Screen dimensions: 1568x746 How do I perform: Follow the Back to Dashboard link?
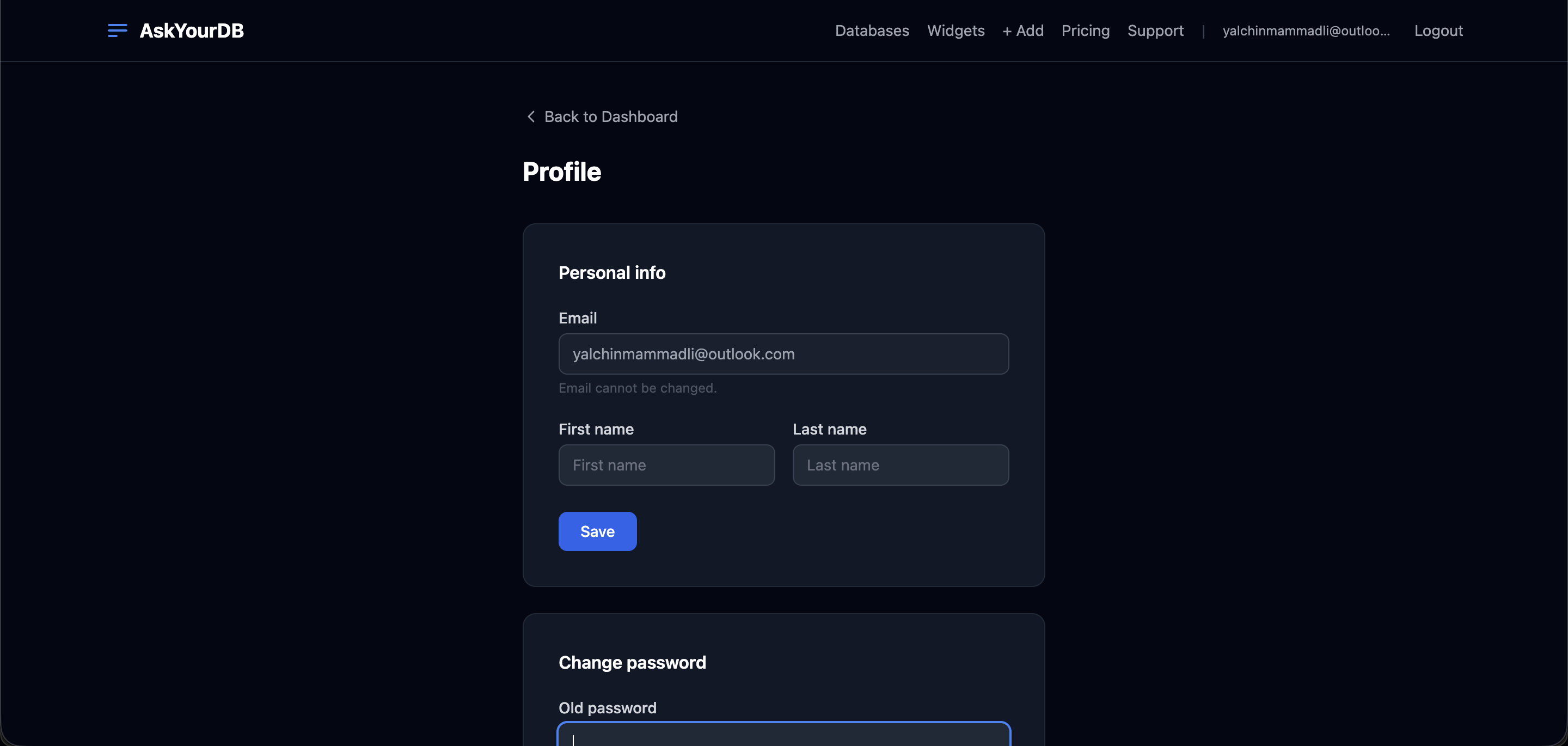point(611,117)
